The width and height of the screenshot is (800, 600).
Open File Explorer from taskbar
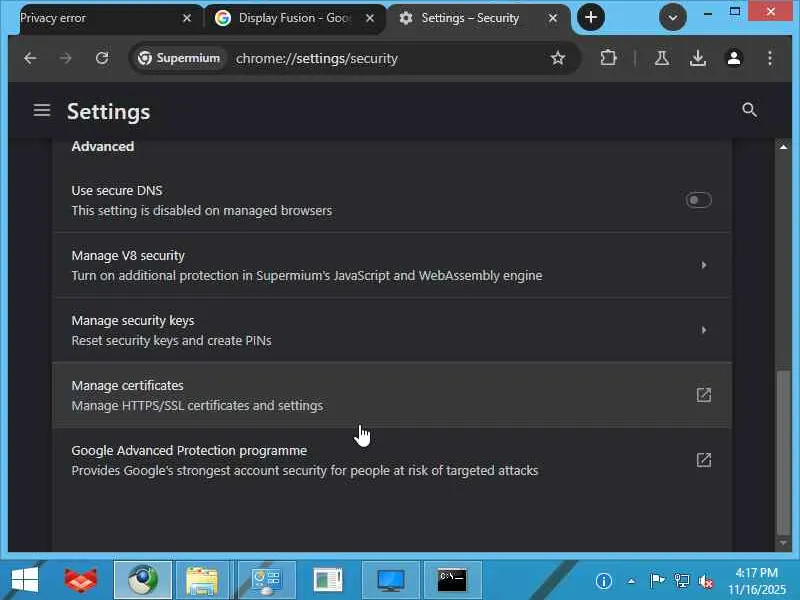[202, 580]
